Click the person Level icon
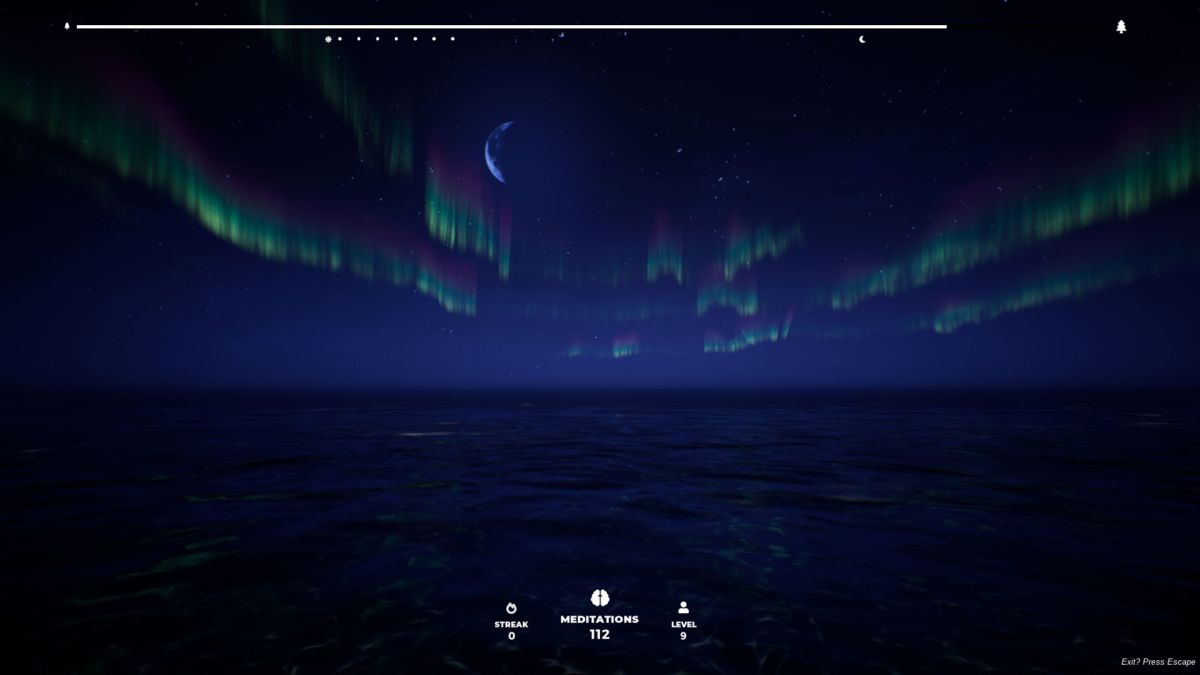The image size is (1200, 675). (x=683, y=607)
